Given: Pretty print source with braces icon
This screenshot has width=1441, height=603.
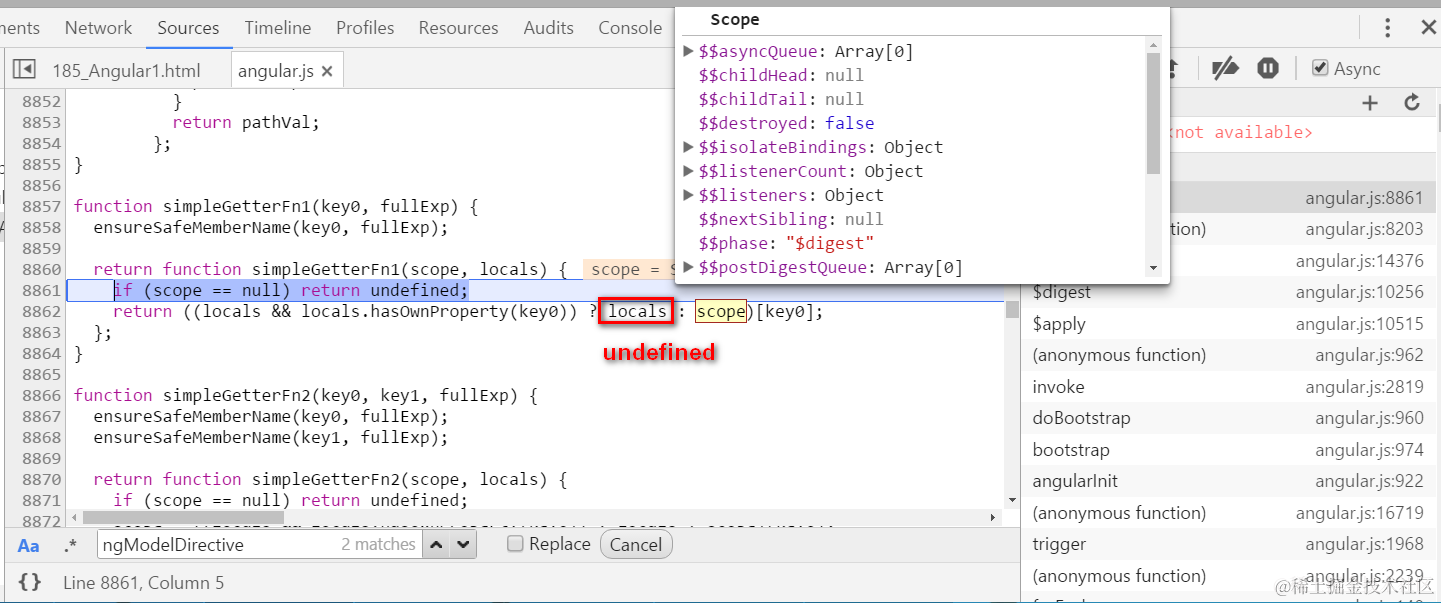Looking at the screenshot, I should (30, 582).
